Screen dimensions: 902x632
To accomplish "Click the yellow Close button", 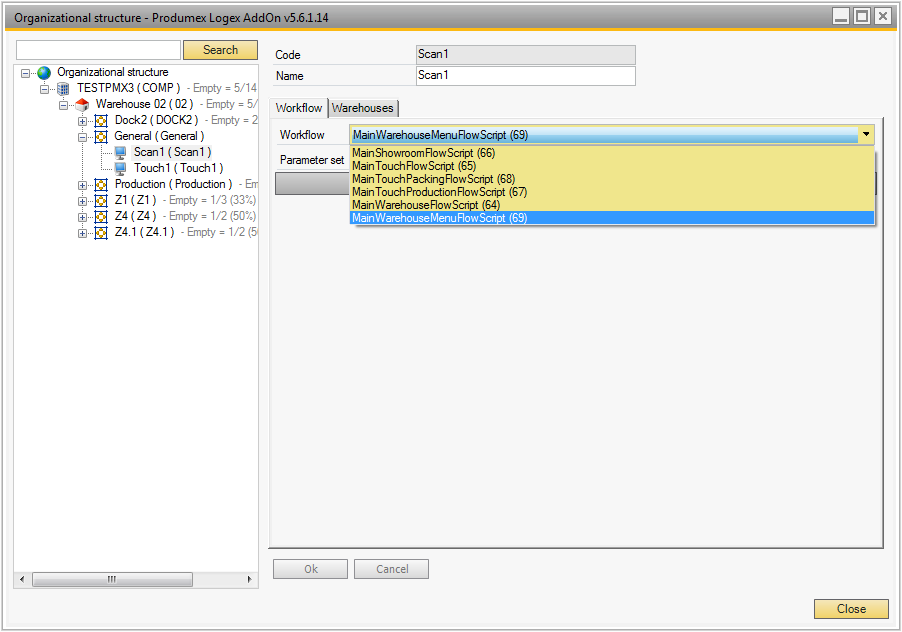I will point(851,609).
